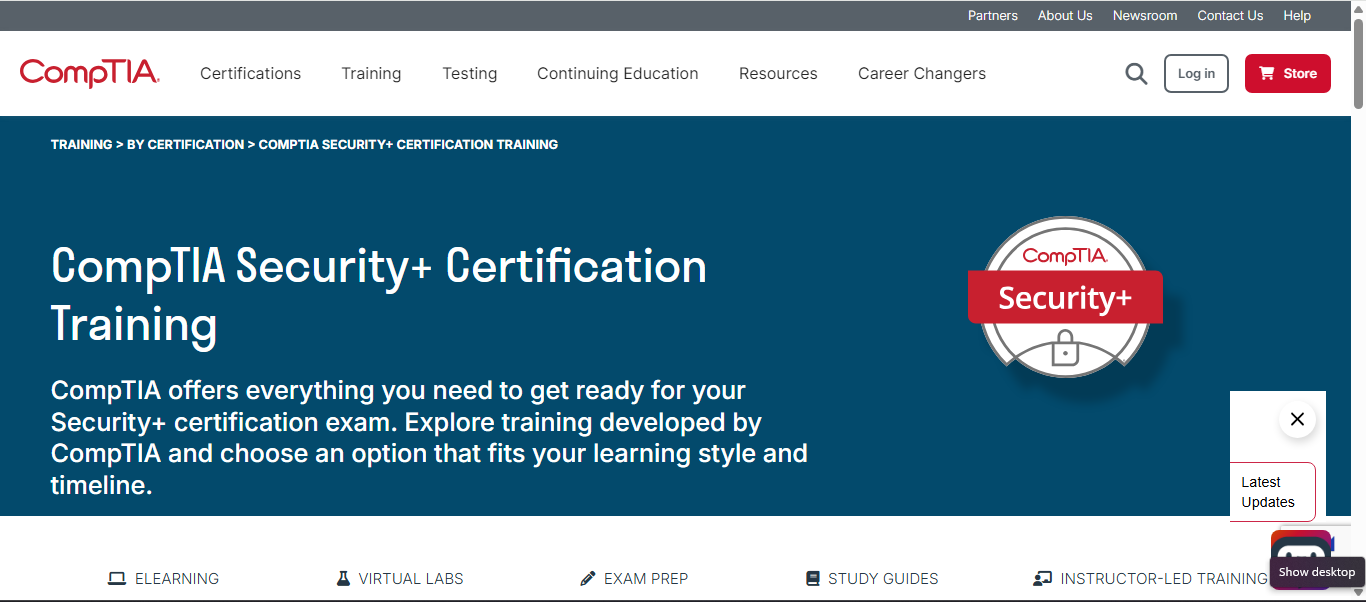Viewport: 1366px width, 602px height.
Task: Open the About Us link
Action: coord(1065,16)
